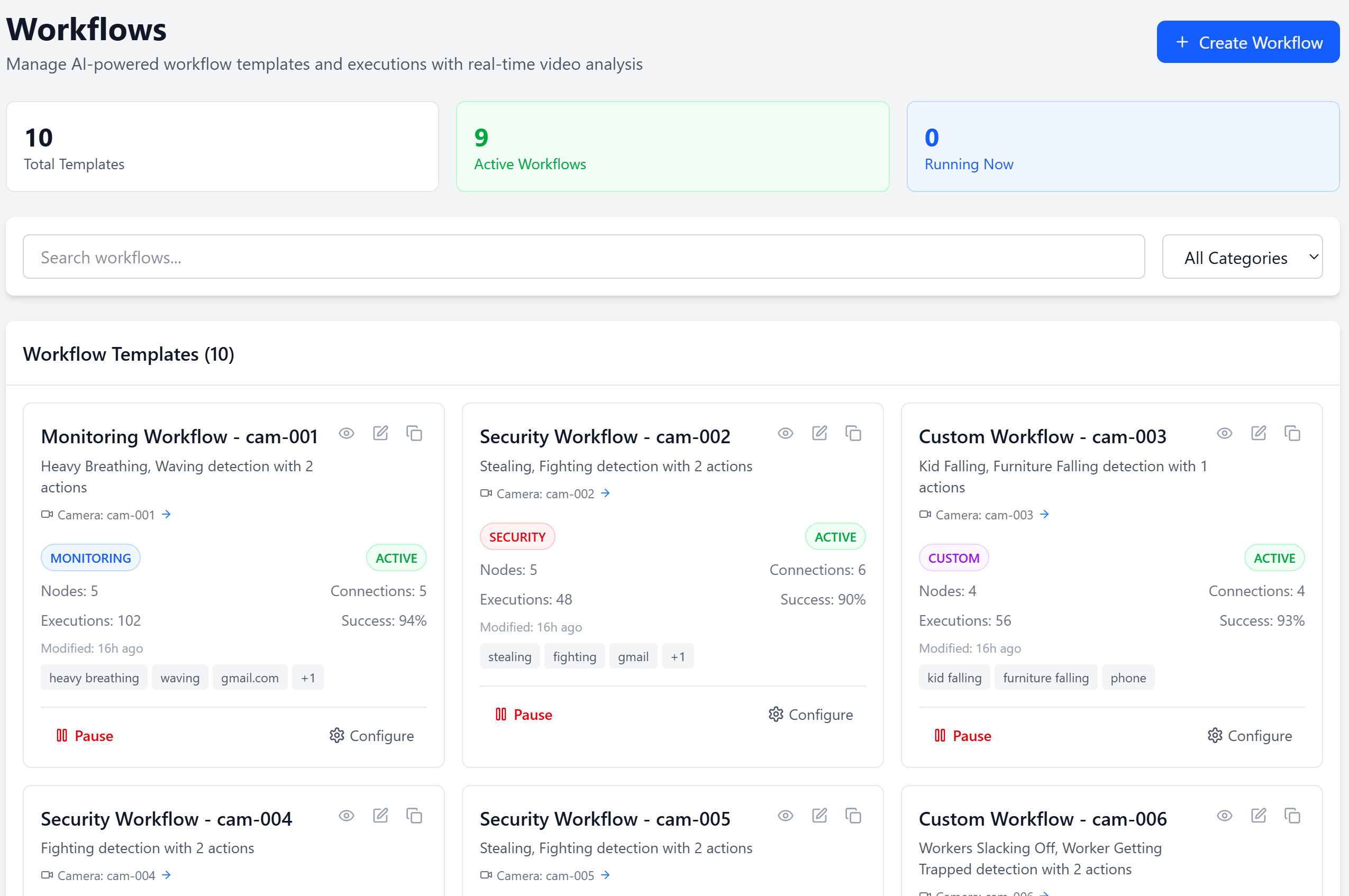Expand the +1 tags on cam-001 card

click(x=308, y=678)
